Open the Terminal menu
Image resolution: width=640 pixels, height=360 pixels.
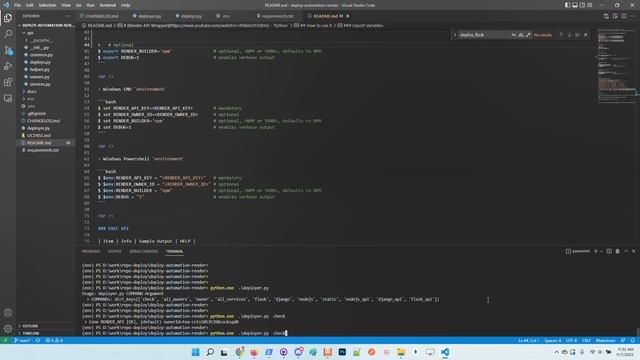click(x=108, y=5)
